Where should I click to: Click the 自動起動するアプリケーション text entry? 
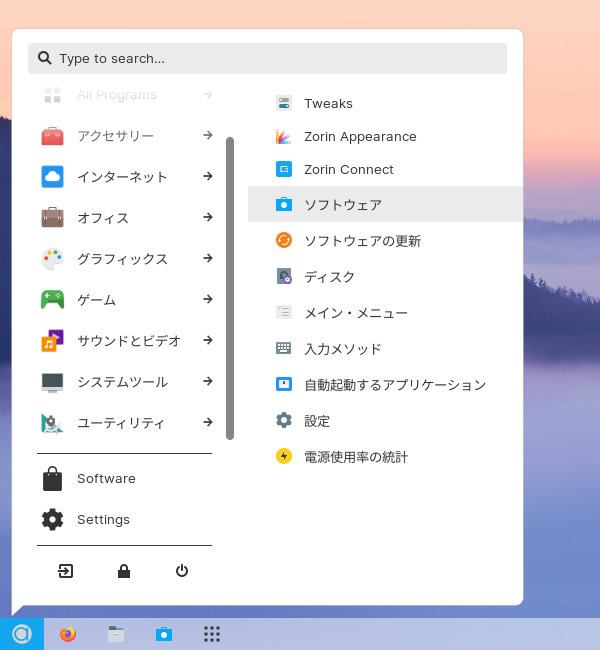pyautogui.click(x=395, y=385)
